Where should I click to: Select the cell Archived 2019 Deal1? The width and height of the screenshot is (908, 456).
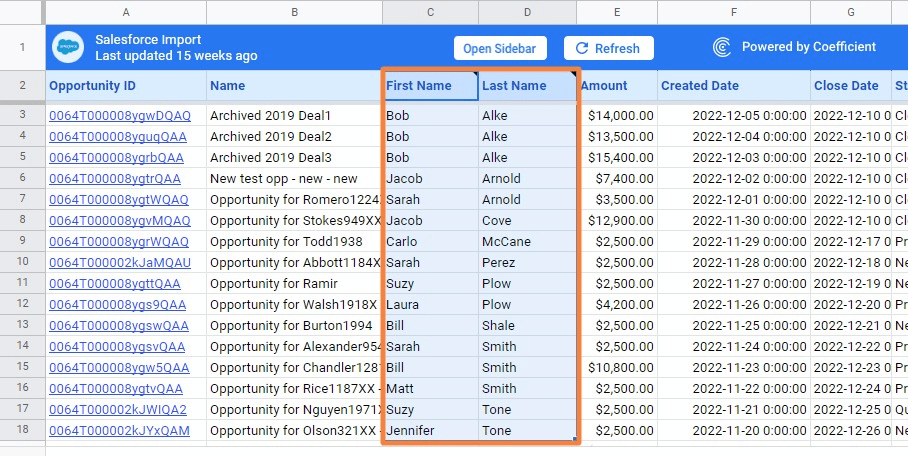point(294,115)
